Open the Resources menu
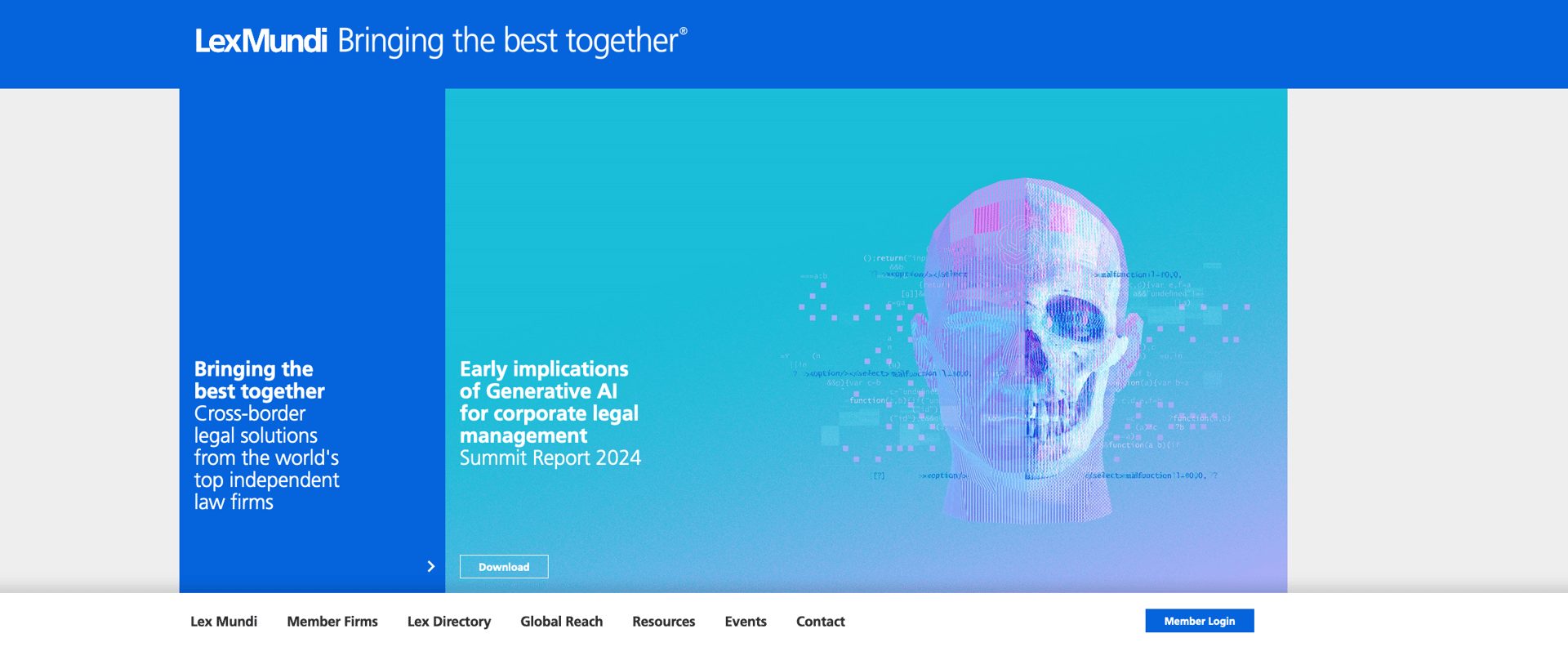 pyautogui.click(x=664, y=622)
